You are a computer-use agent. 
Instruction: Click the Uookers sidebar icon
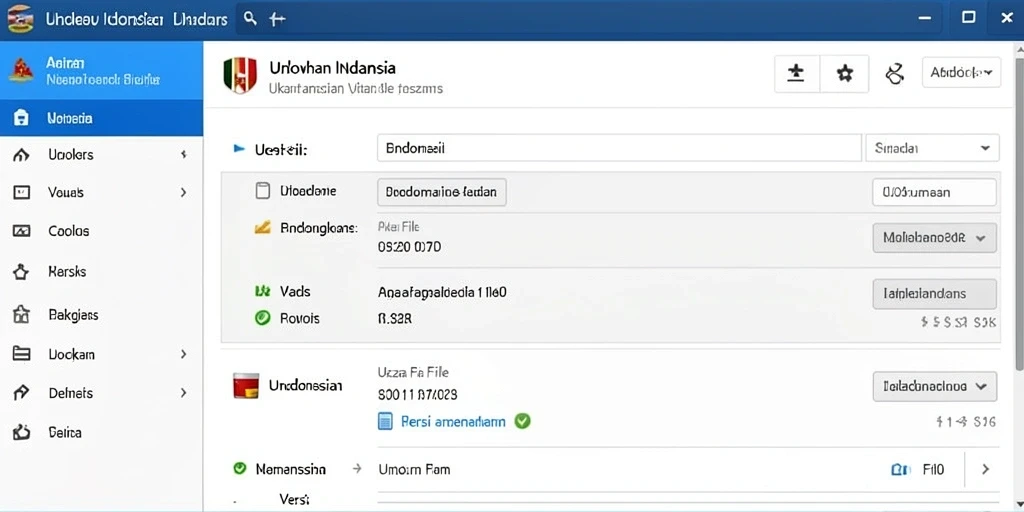22,155
